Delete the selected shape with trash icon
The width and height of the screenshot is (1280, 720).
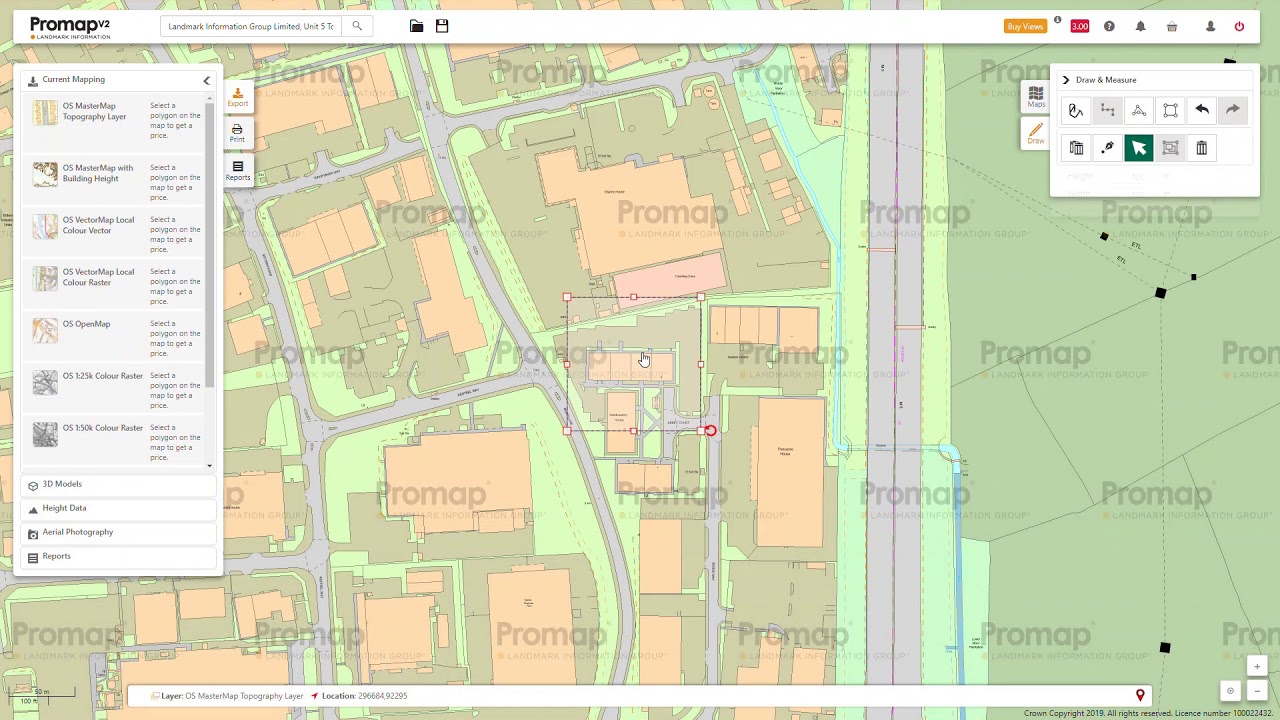click(x=1202, y=148)
